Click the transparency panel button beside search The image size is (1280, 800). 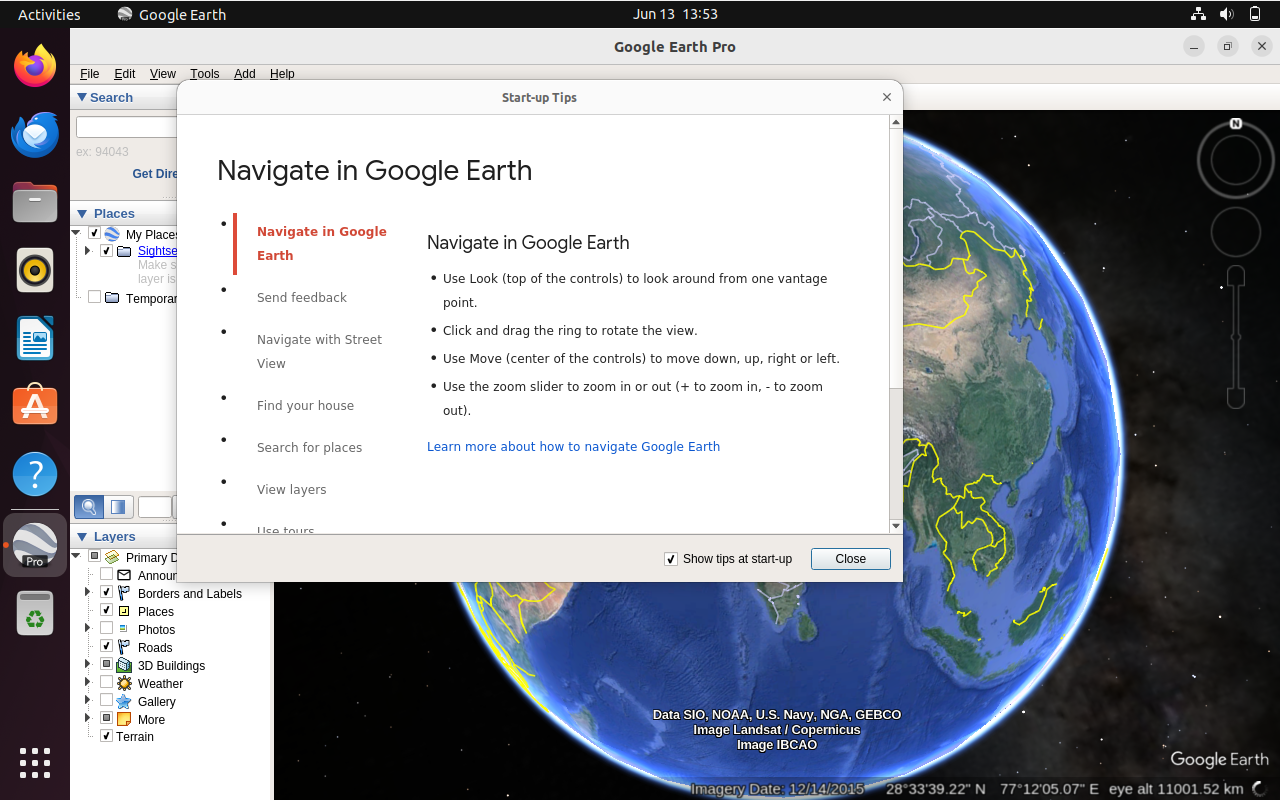tap(119, 507)
